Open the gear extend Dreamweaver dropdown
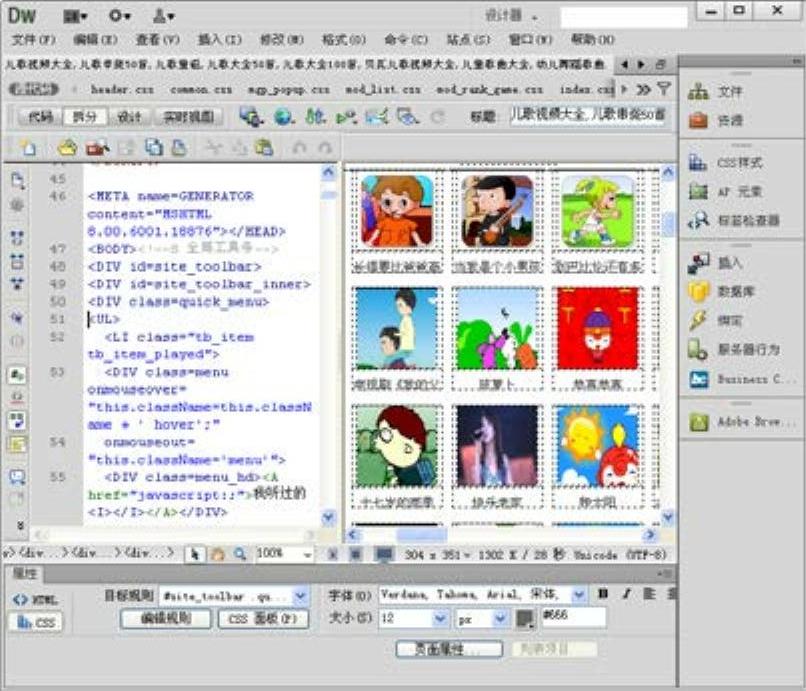The width and height of the screenshot is (806, 691). tap(119, 16)
